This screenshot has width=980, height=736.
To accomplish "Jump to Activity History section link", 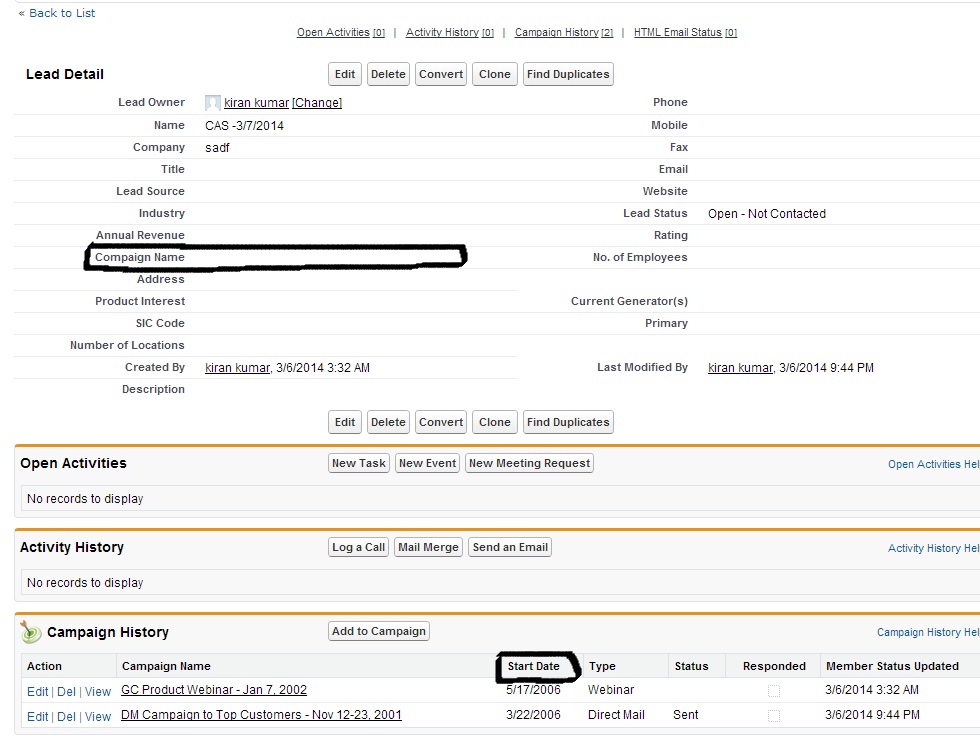I will coord(449,32).
